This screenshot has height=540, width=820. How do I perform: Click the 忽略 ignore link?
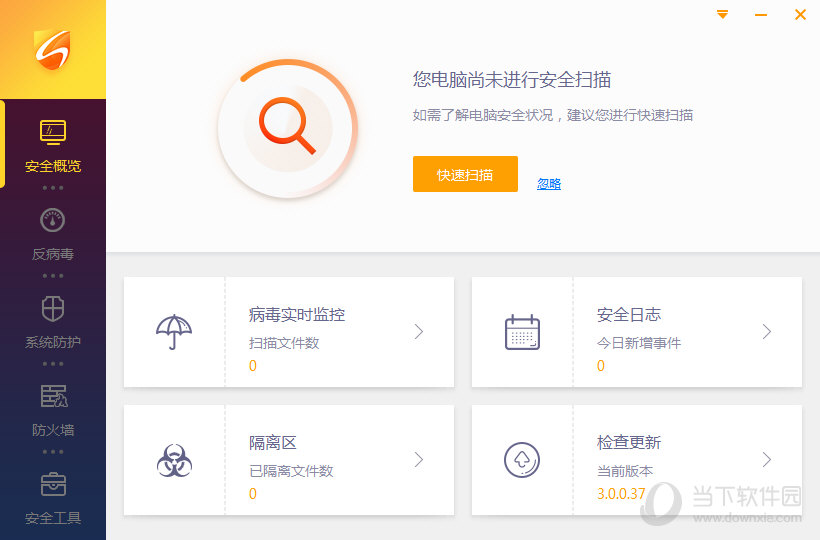(549, 184)
